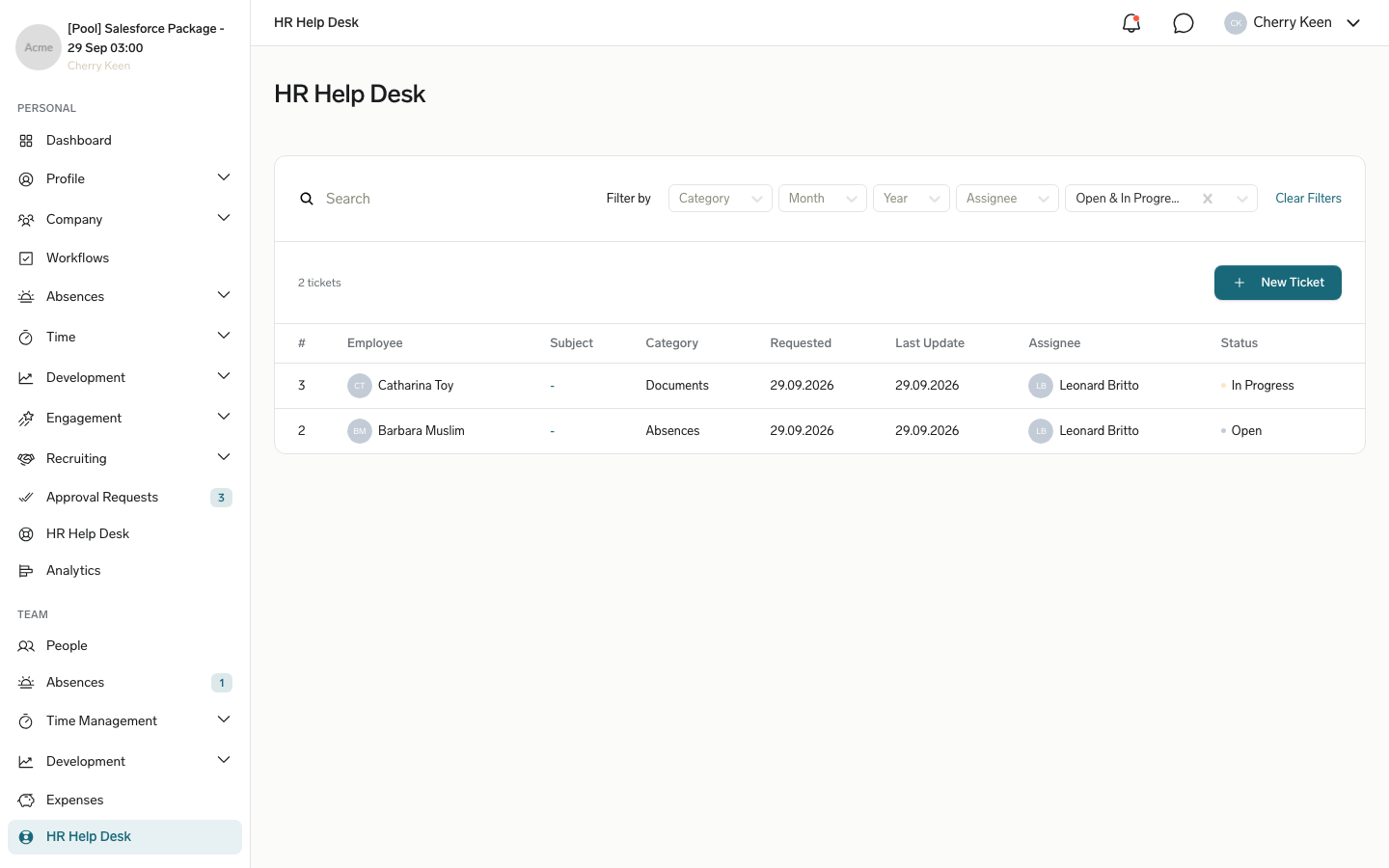The height and width of the screenshot is (868, 1389).
Task: Click the personal Development chart icon
Action: point(26,378)
